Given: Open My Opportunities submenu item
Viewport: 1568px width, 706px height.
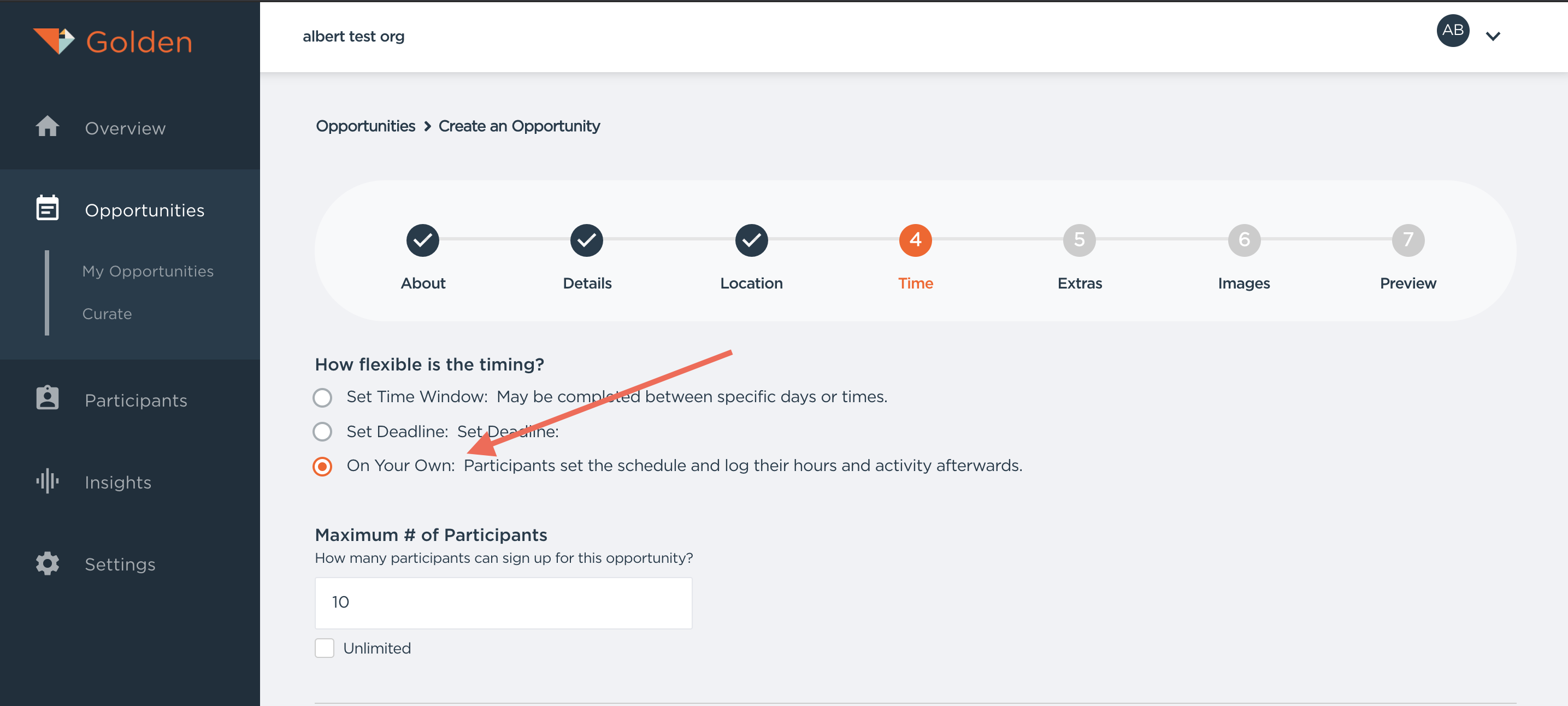Looking at the screenshot, I should tap(148, 271).
